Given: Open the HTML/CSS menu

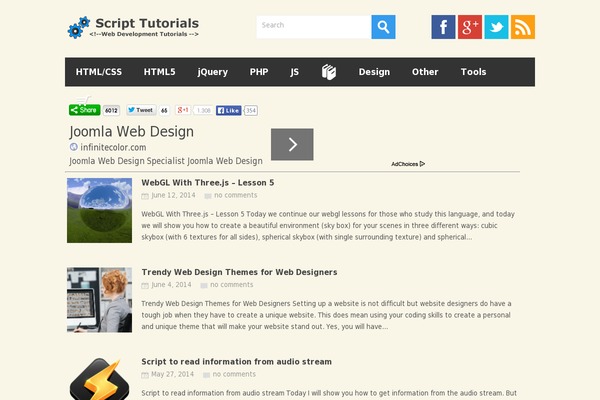Looking at the screenshot, I should 99,72.
